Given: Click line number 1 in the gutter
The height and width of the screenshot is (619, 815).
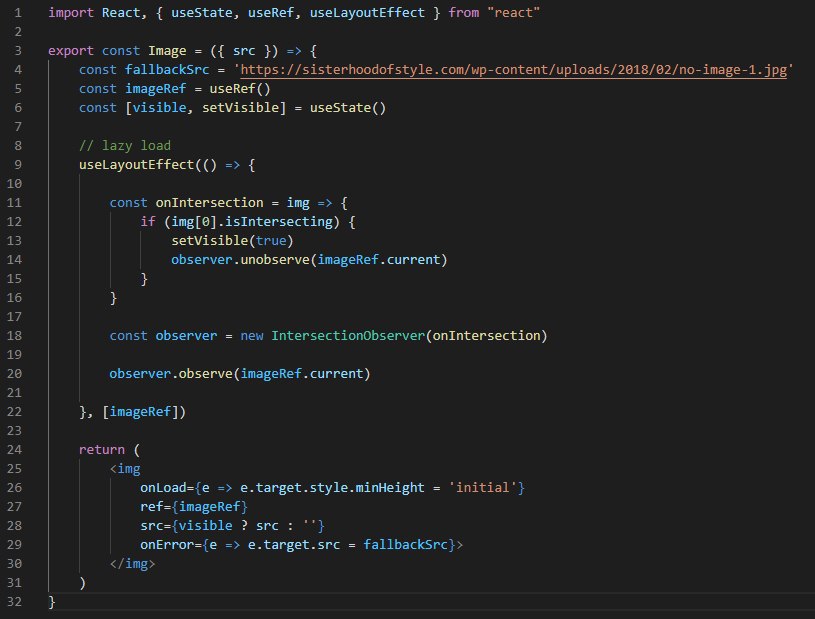Looking at the screenshot, I should (x=18, y=12).
